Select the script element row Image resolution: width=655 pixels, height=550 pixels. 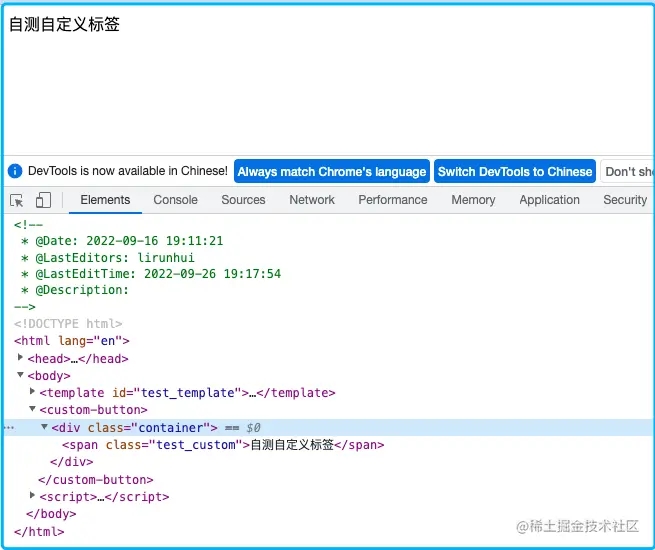(x=104, y=497)
